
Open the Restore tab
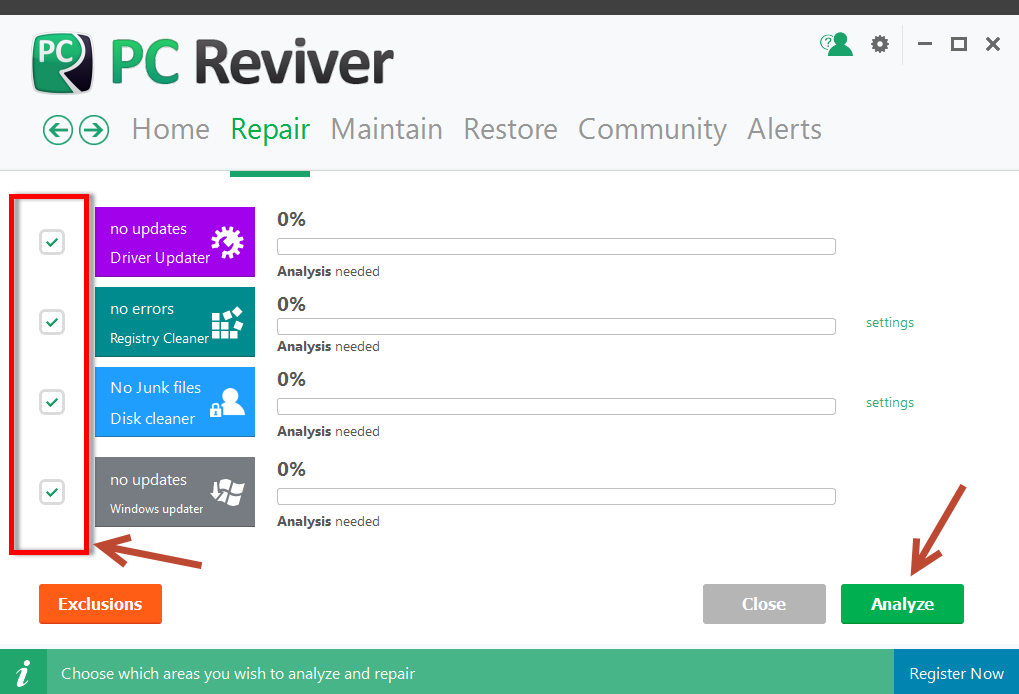511,129
